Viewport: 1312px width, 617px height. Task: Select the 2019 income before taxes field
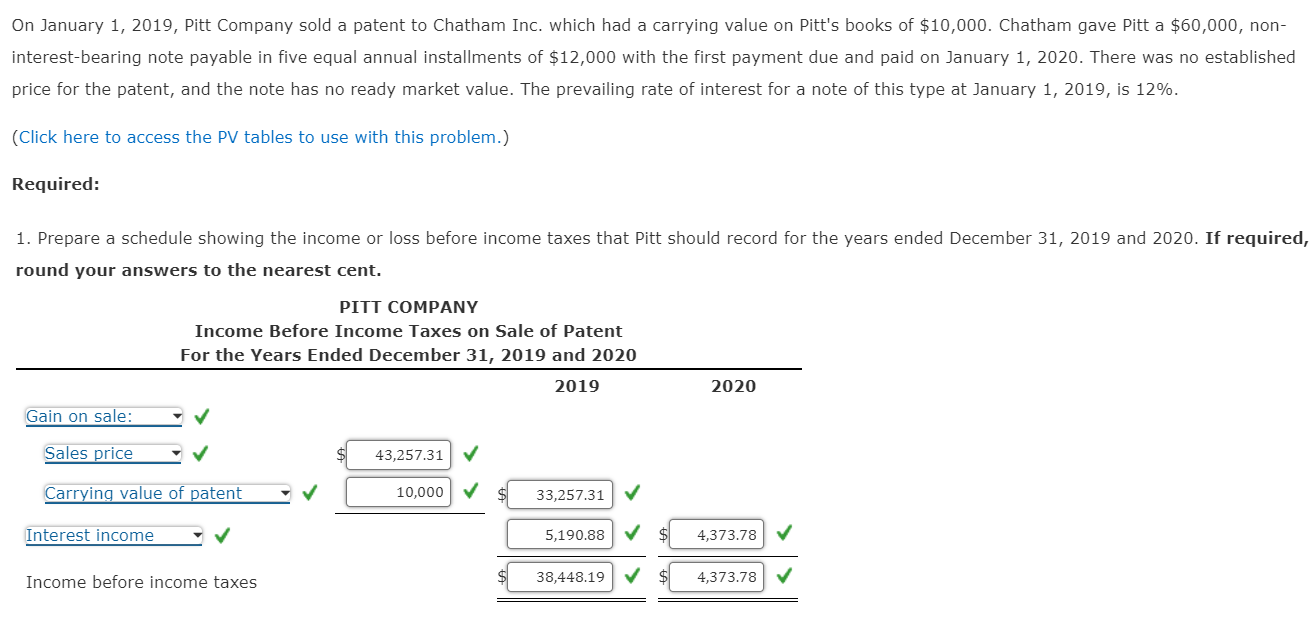click(x=561, y=576)
